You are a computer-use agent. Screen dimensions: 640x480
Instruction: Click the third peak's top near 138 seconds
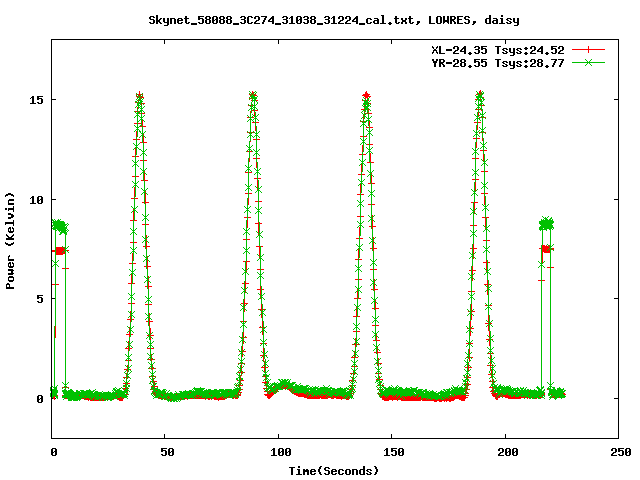click(x=366, y=96)
